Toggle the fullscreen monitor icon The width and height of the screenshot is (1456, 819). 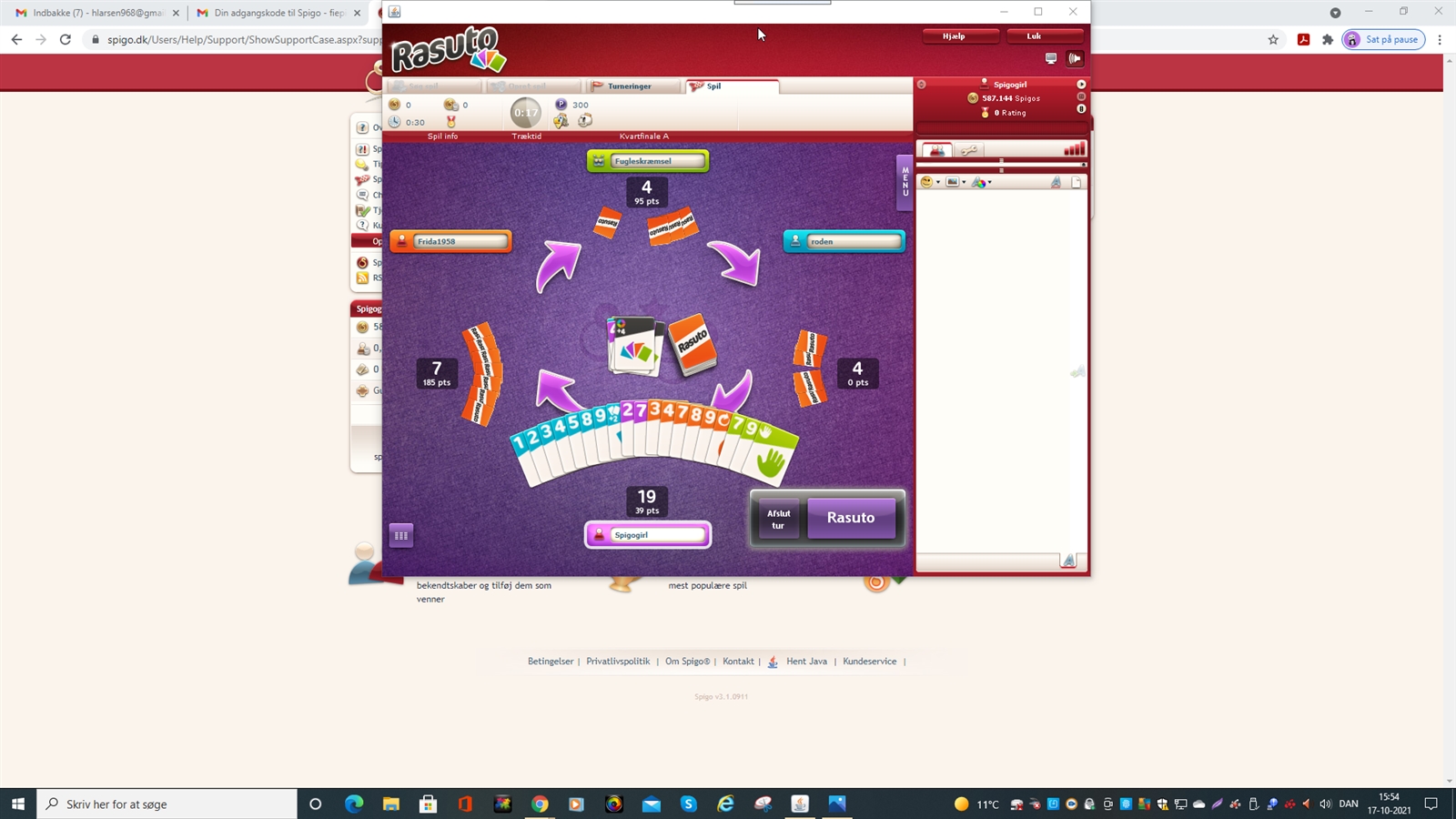click(1051, 58)
